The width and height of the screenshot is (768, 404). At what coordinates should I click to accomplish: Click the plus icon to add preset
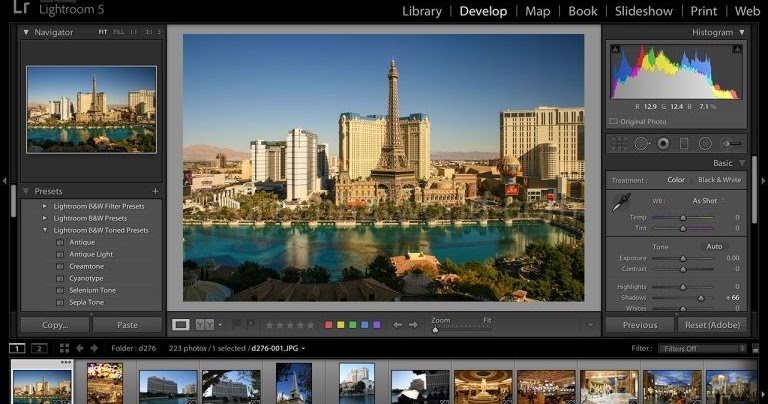pyautogui.click(x=155, y=191)
